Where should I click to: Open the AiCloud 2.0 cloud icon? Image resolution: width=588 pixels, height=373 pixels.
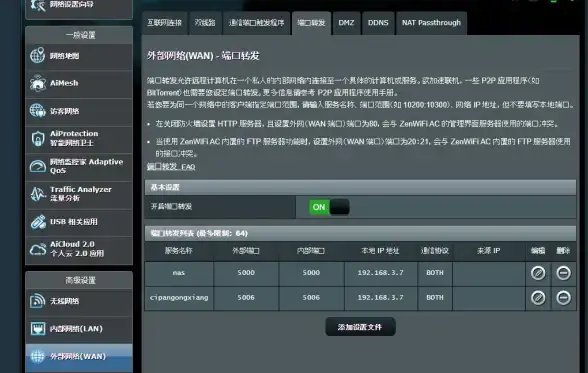38,249
